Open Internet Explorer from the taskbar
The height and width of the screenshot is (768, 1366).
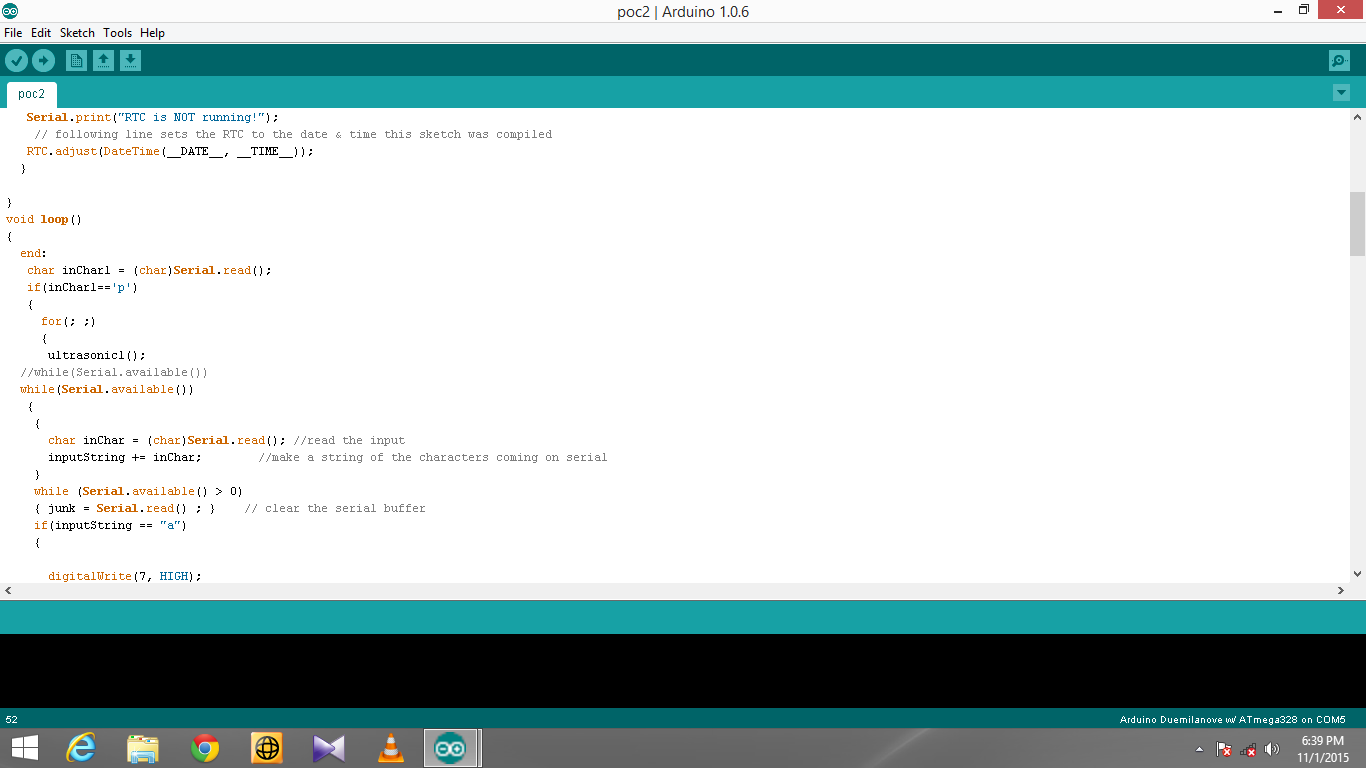tap(81, 748)
